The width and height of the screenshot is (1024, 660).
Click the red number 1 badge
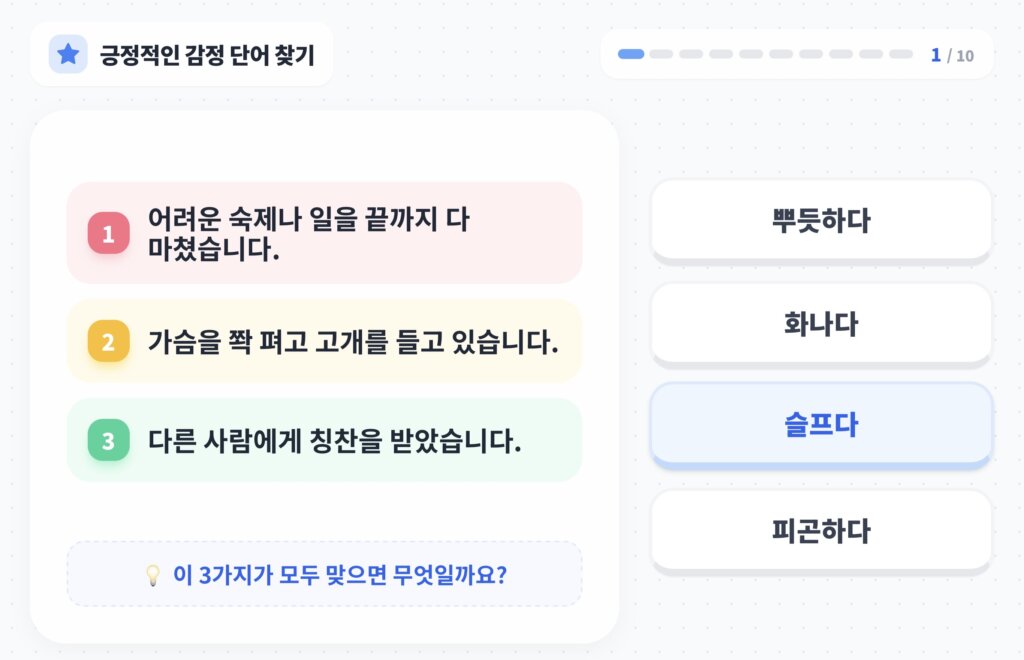tap(108, 233)
